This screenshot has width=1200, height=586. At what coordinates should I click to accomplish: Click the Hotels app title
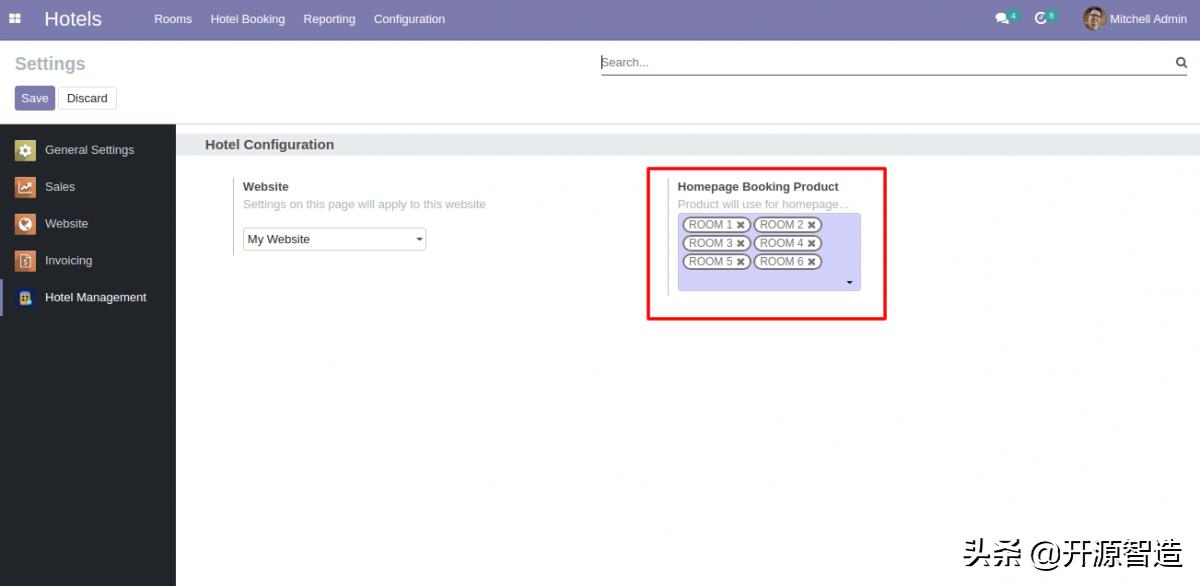[73, 19]
